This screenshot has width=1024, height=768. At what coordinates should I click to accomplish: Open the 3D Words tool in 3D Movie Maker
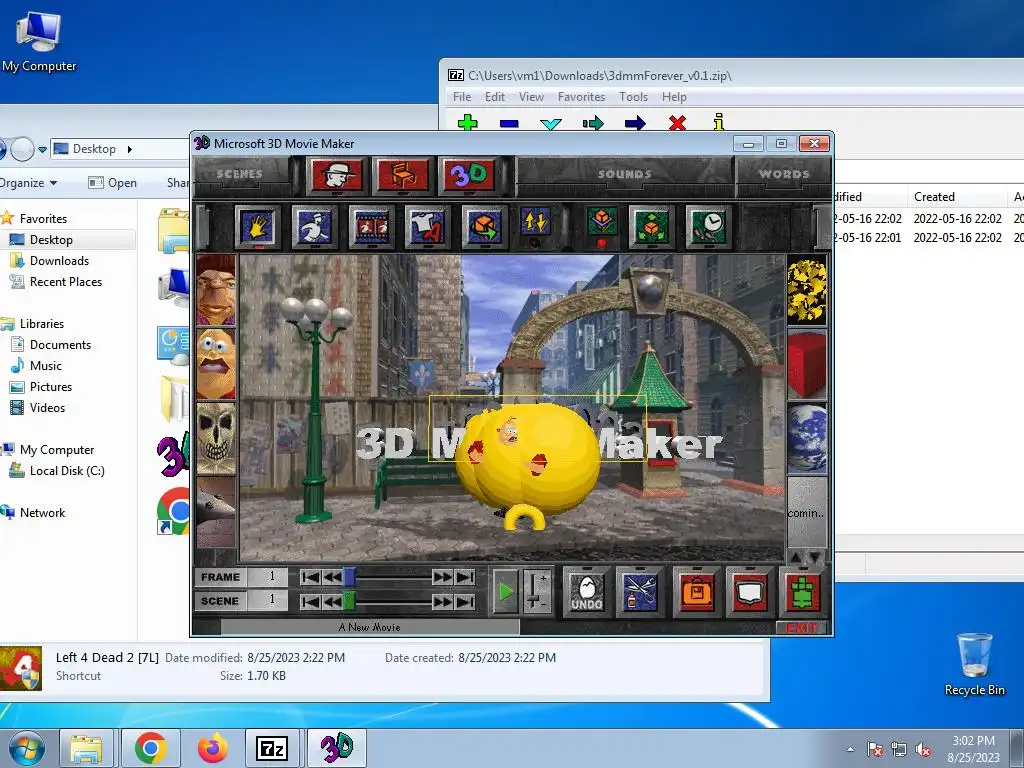[x=468, y=175]
